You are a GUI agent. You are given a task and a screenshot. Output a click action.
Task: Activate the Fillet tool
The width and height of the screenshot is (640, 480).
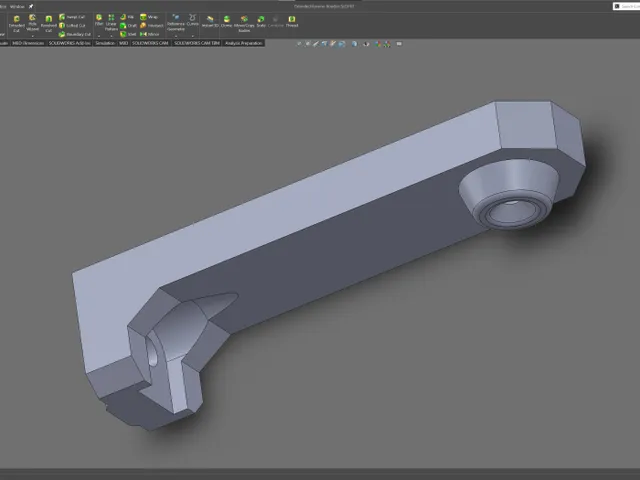99,20
